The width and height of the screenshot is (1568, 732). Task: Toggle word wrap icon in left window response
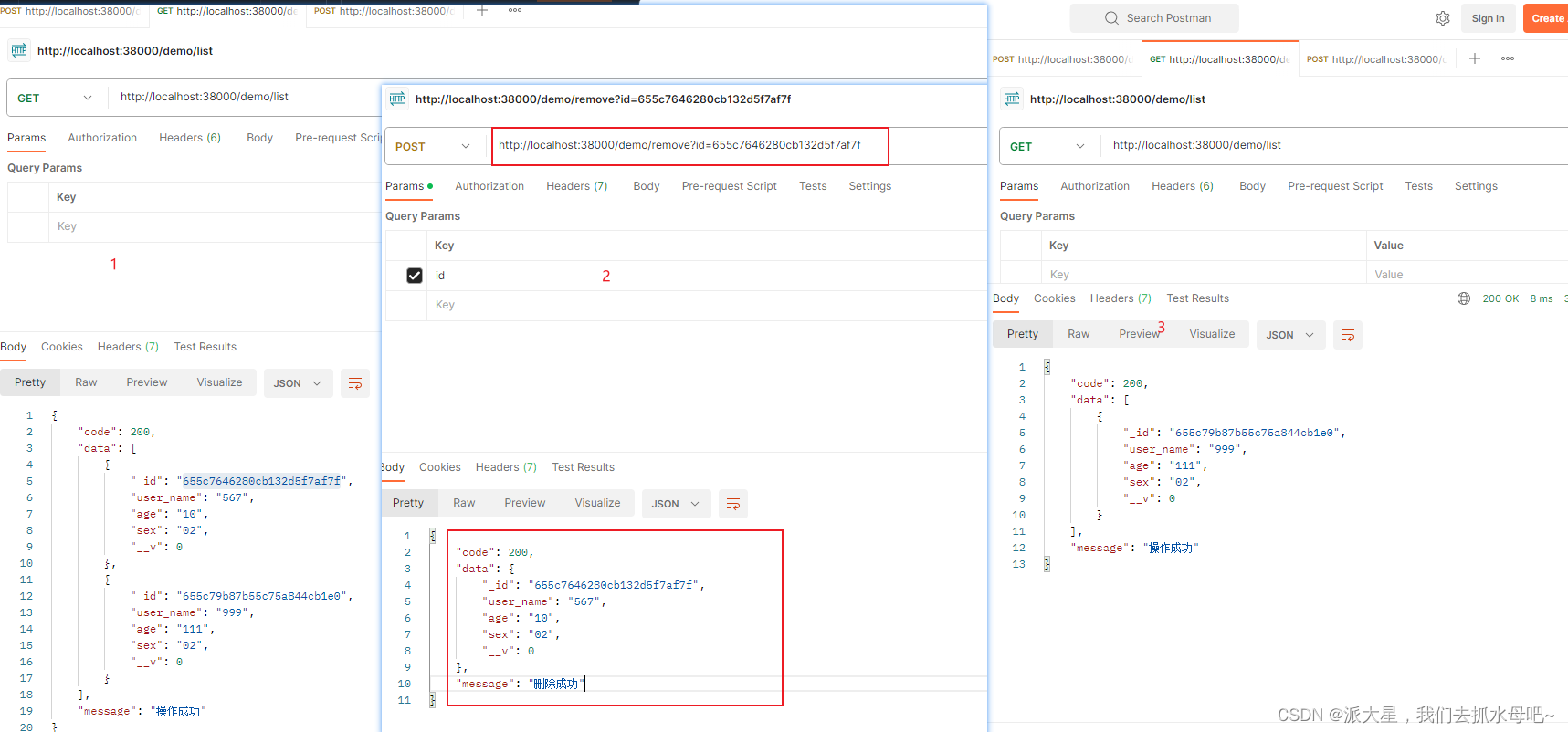coord(355,383)
